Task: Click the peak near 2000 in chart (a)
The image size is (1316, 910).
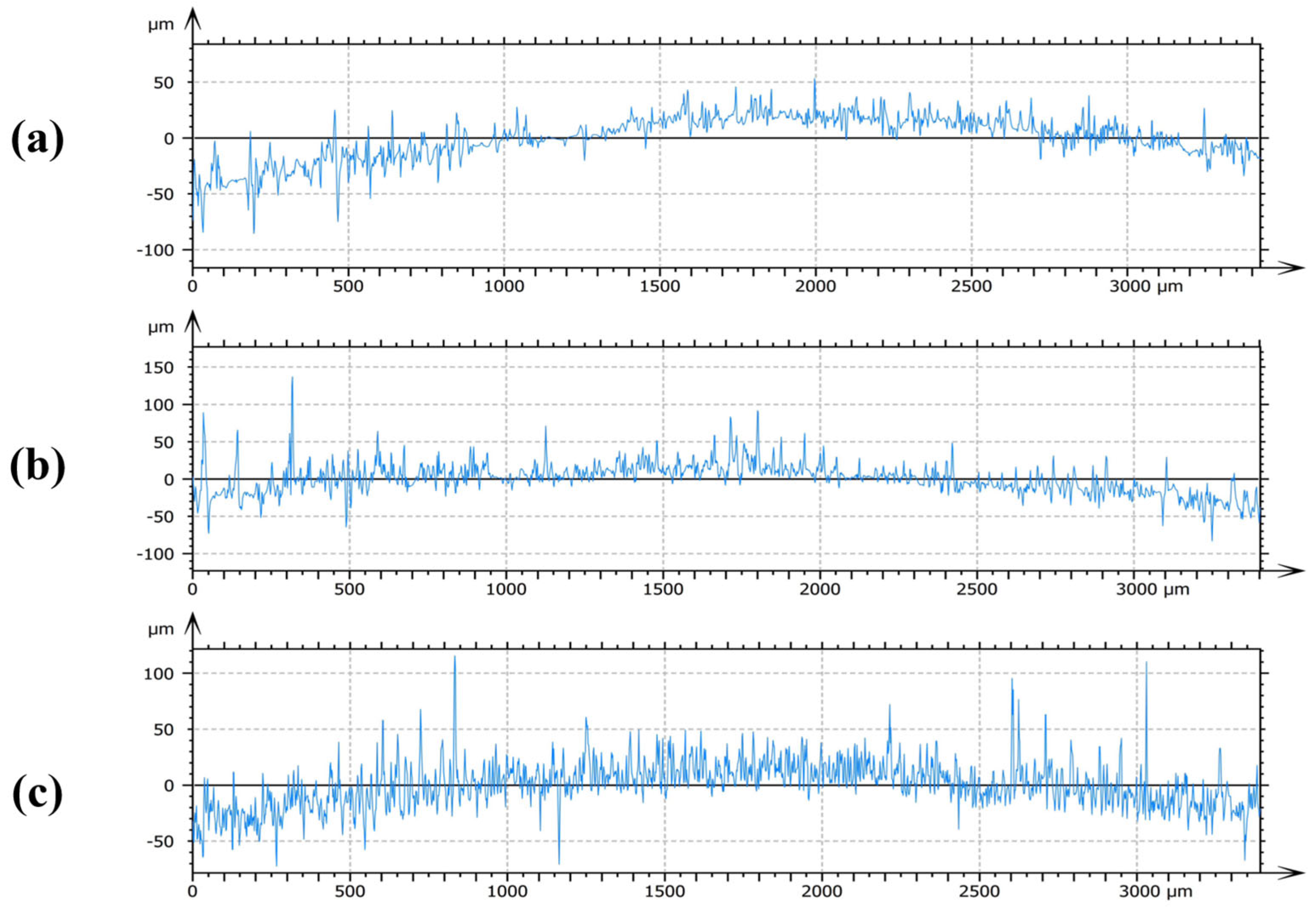Action: click(814, 81)
